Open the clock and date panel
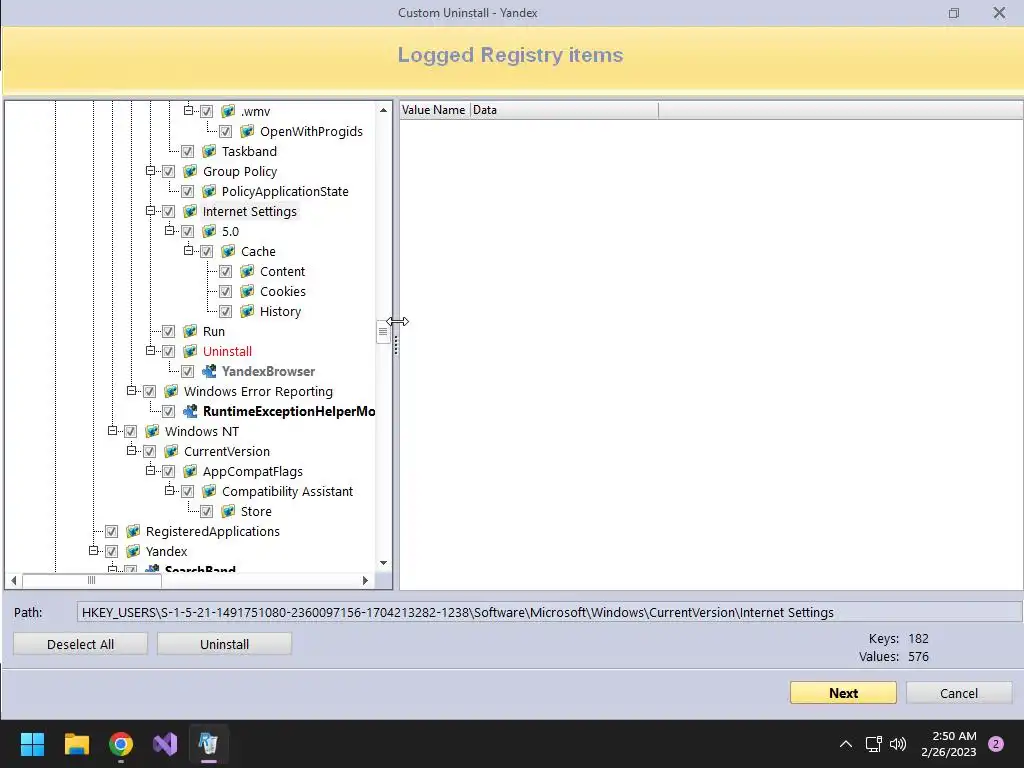Screen dimensions: 1024x768 click(948, 744)
